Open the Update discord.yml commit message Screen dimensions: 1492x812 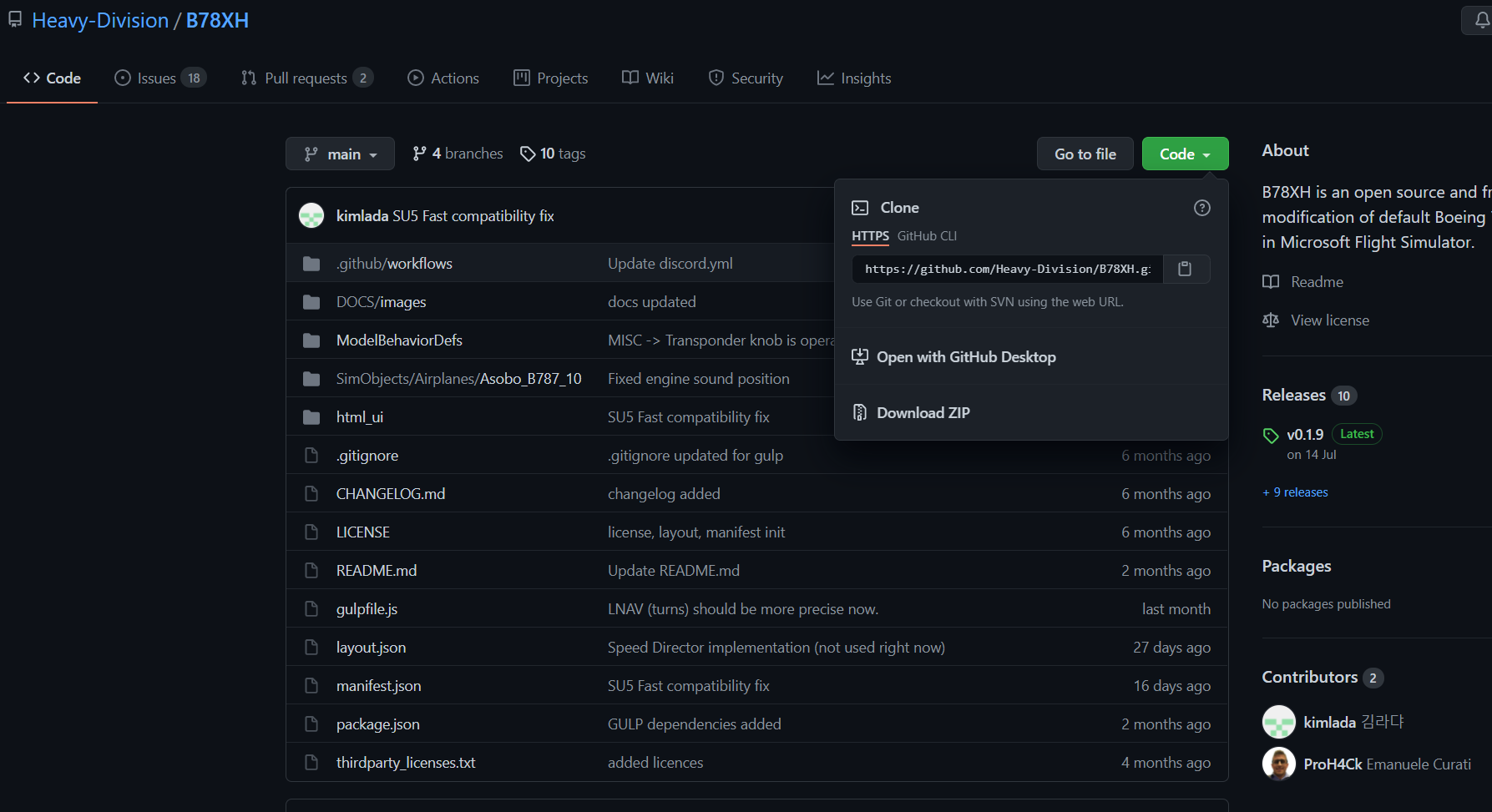(x=670, y=264)
